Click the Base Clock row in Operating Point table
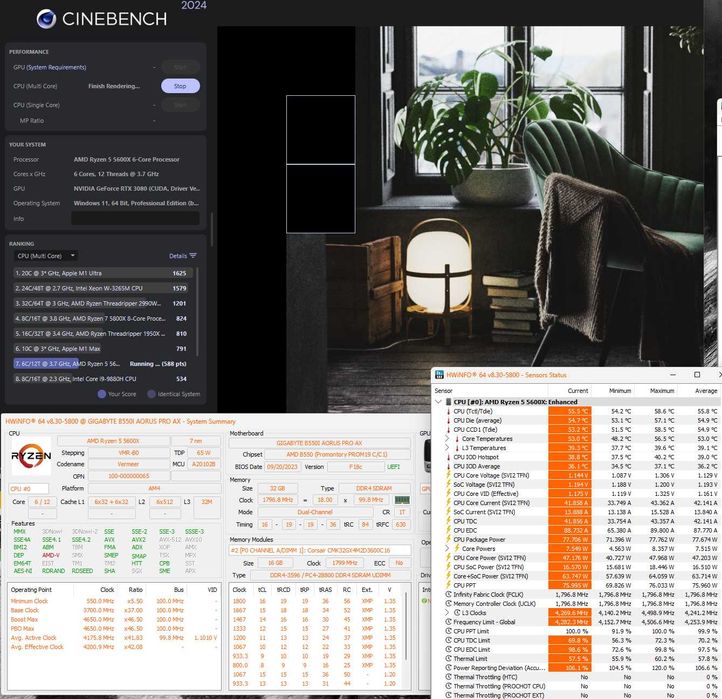The height and width of the screenshot is (699, 722). click(114, 610)
